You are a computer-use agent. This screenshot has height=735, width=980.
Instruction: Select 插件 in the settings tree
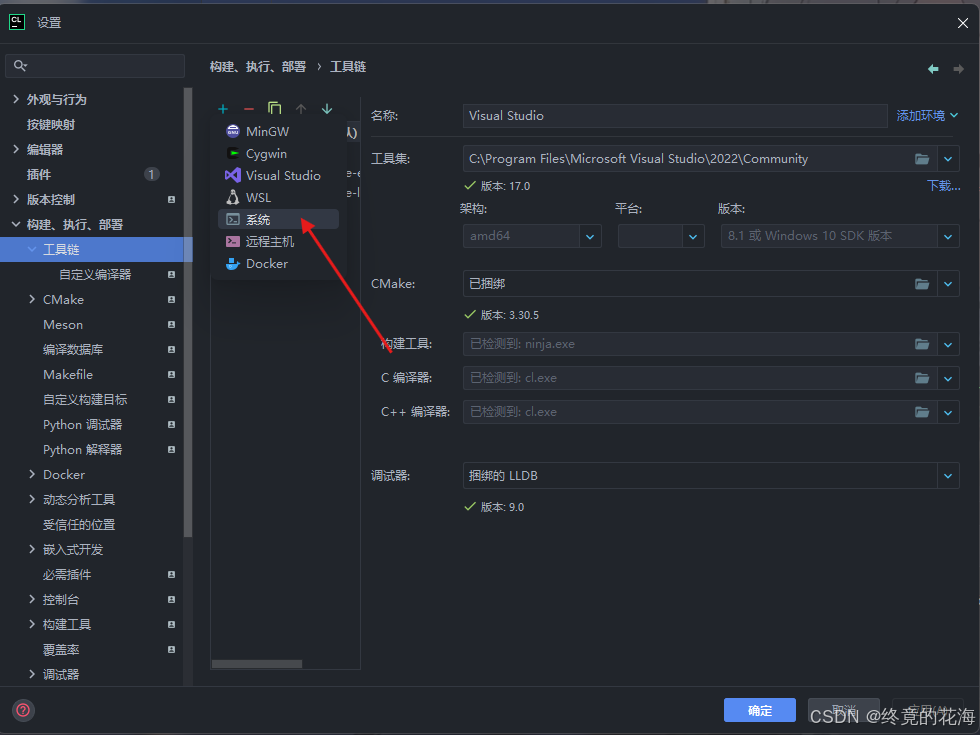(91, 174)
